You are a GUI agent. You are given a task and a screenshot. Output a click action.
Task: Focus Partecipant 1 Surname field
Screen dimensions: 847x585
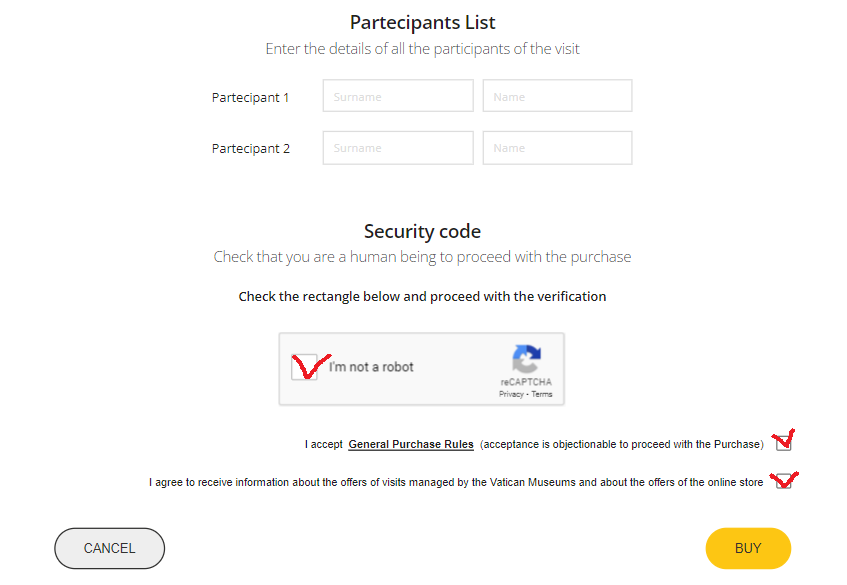(x=398, y=96)
